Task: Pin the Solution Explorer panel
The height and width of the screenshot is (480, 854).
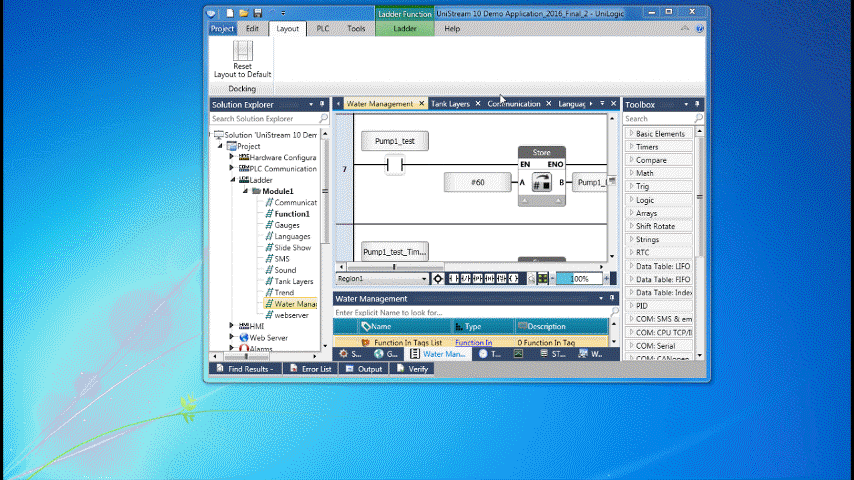Action: tap(311, 104)
